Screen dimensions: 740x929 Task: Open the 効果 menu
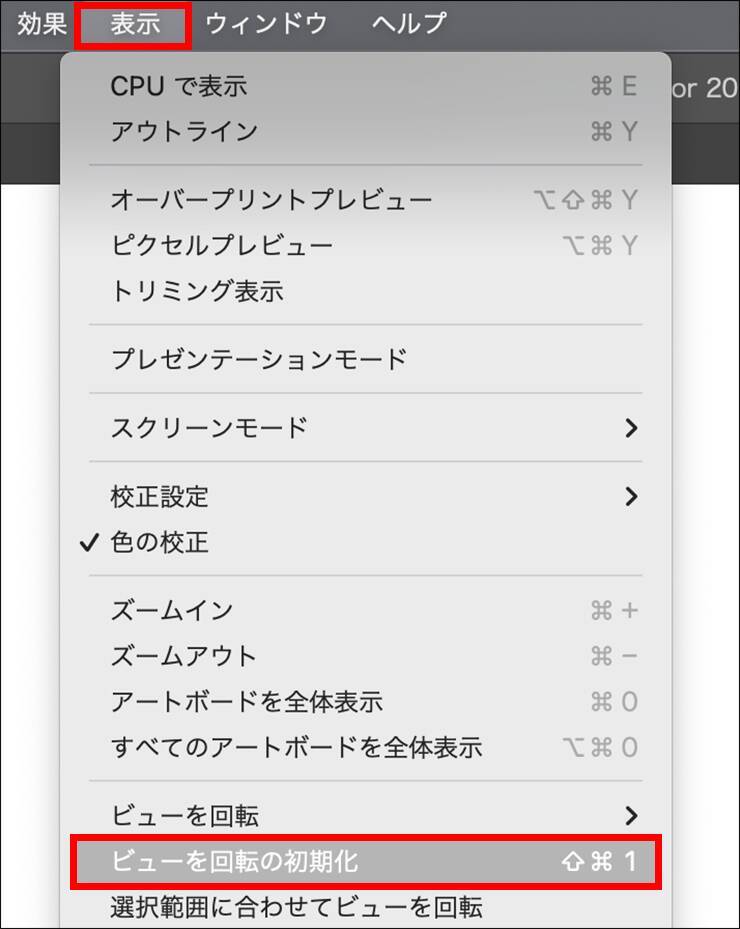(41, 24)
